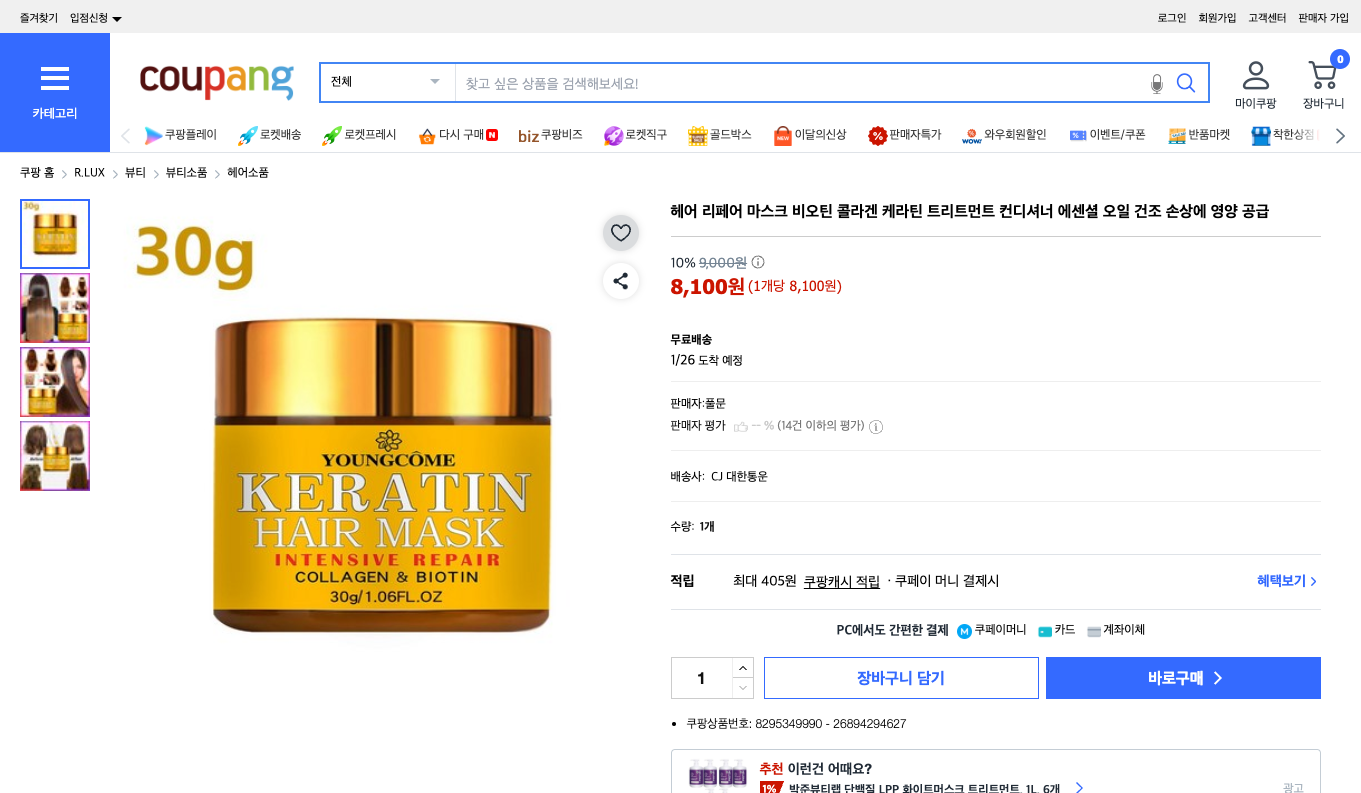Click the 마이쿠팡 profile icon
Viewport: 1361px width, 793px height.
(1256, 83)
